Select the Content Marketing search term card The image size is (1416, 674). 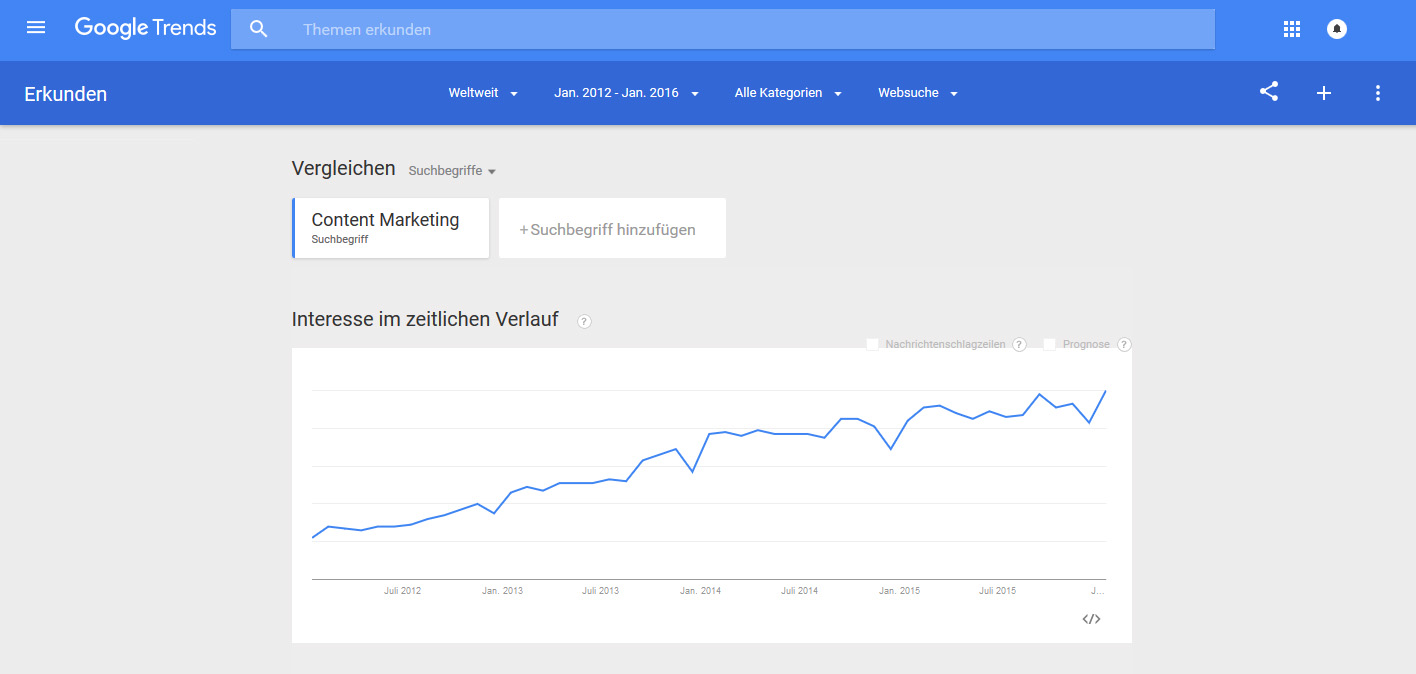(391, 228)
